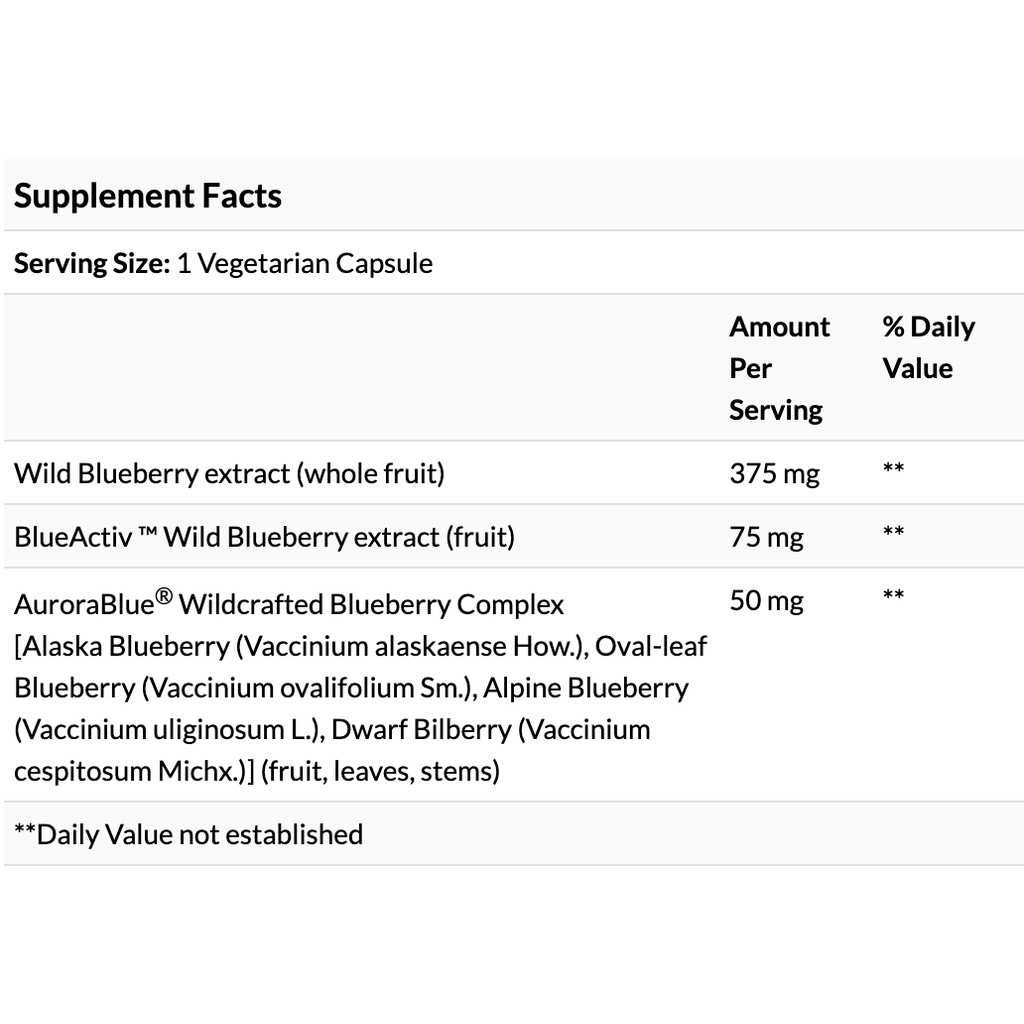The width and height of the screenshot is (1024, 1024).
Task: Click the Dwarf Bilberry ingredient text
Action: (x=421, y=729)
